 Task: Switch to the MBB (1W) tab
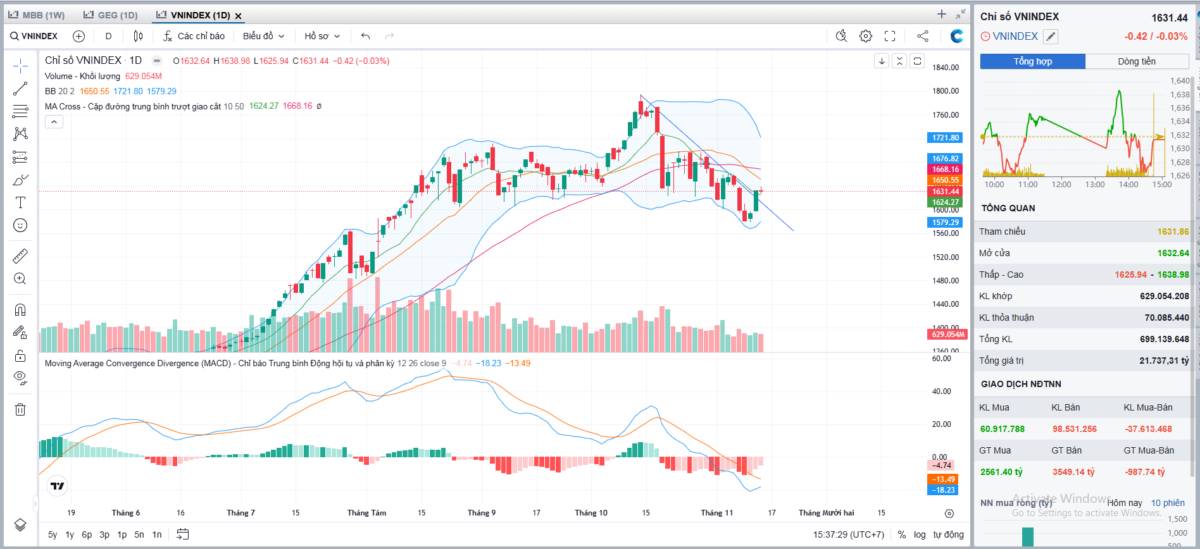(36, 15)
